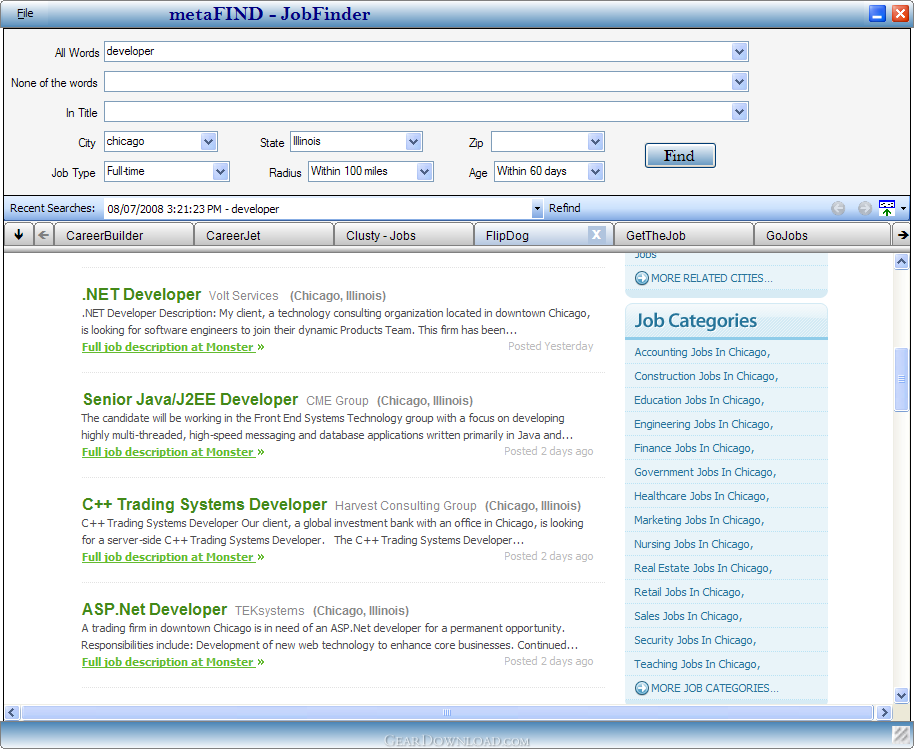Image resolution: width=914 pixels, height=749 pixels.
Task: Close the metaFIND JobFinder window
Action: 900,13
